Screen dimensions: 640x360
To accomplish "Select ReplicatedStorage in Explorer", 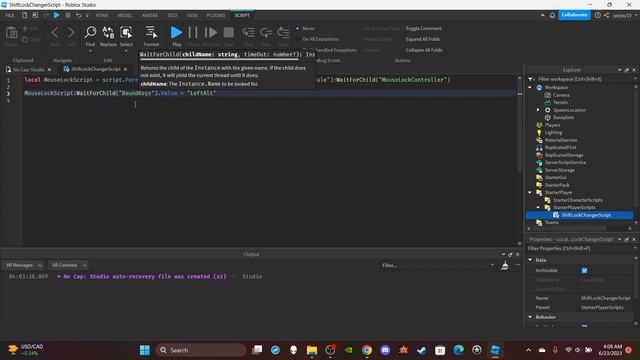I will [564, 155].
